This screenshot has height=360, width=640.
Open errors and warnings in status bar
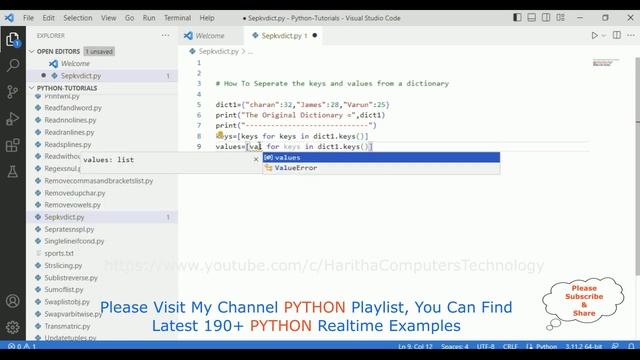(x=22, y=347)
